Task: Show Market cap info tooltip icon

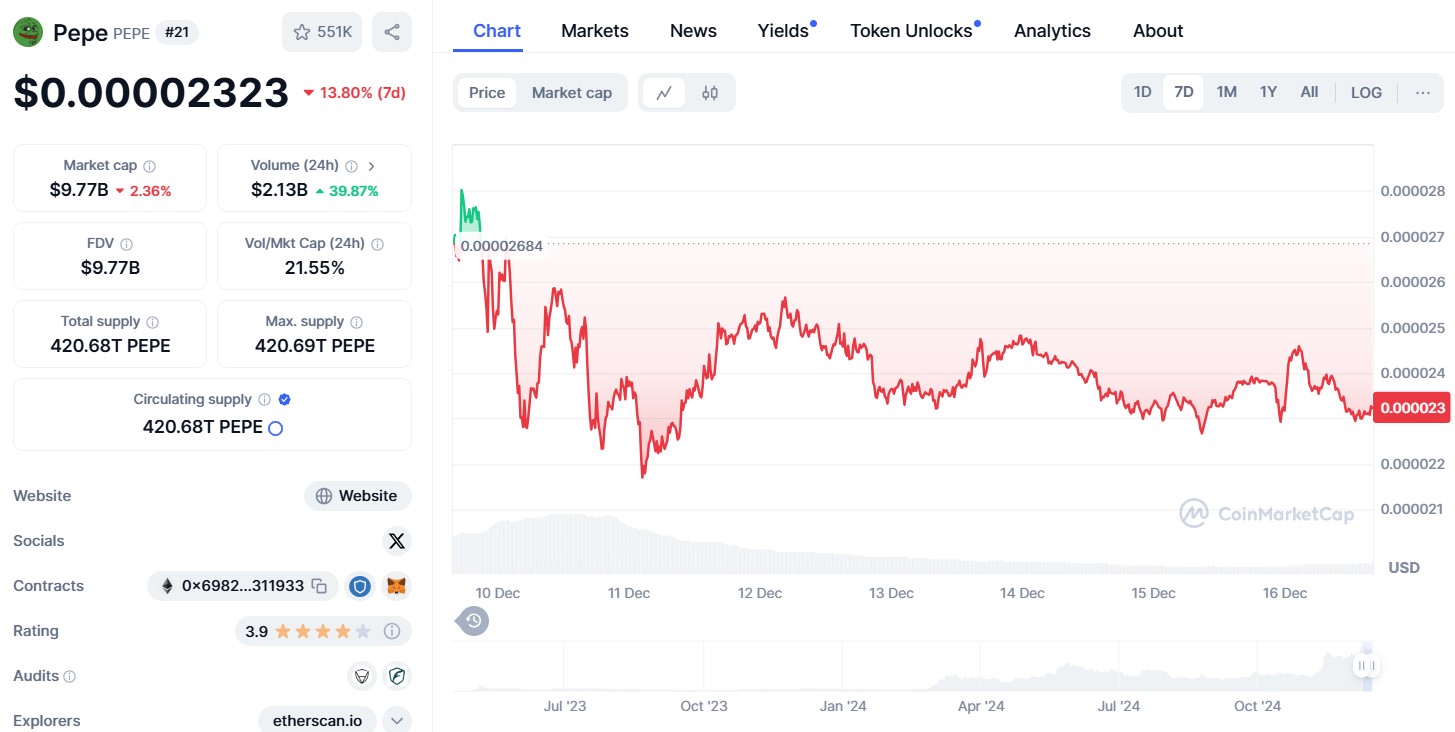Action: point(150,166)
